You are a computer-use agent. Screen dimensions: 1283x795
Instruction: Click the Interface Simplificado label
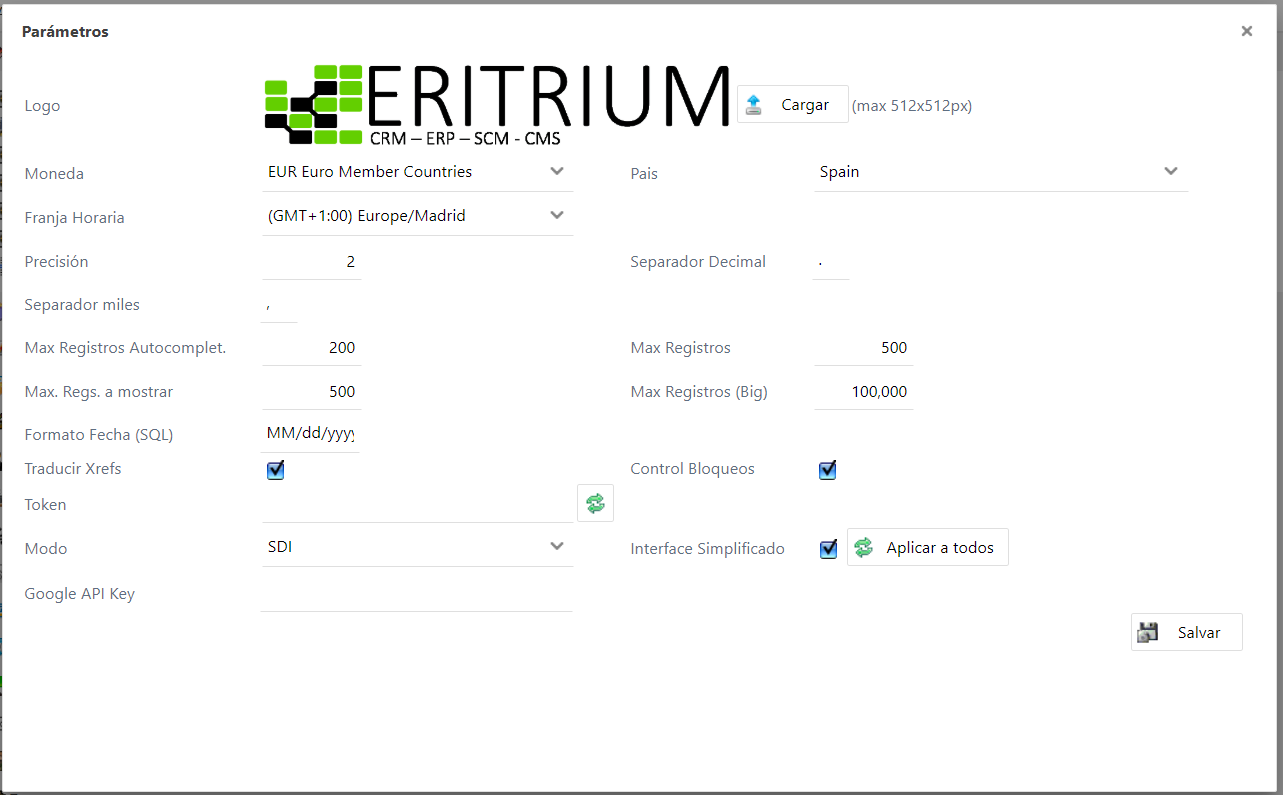coord(707,549)
